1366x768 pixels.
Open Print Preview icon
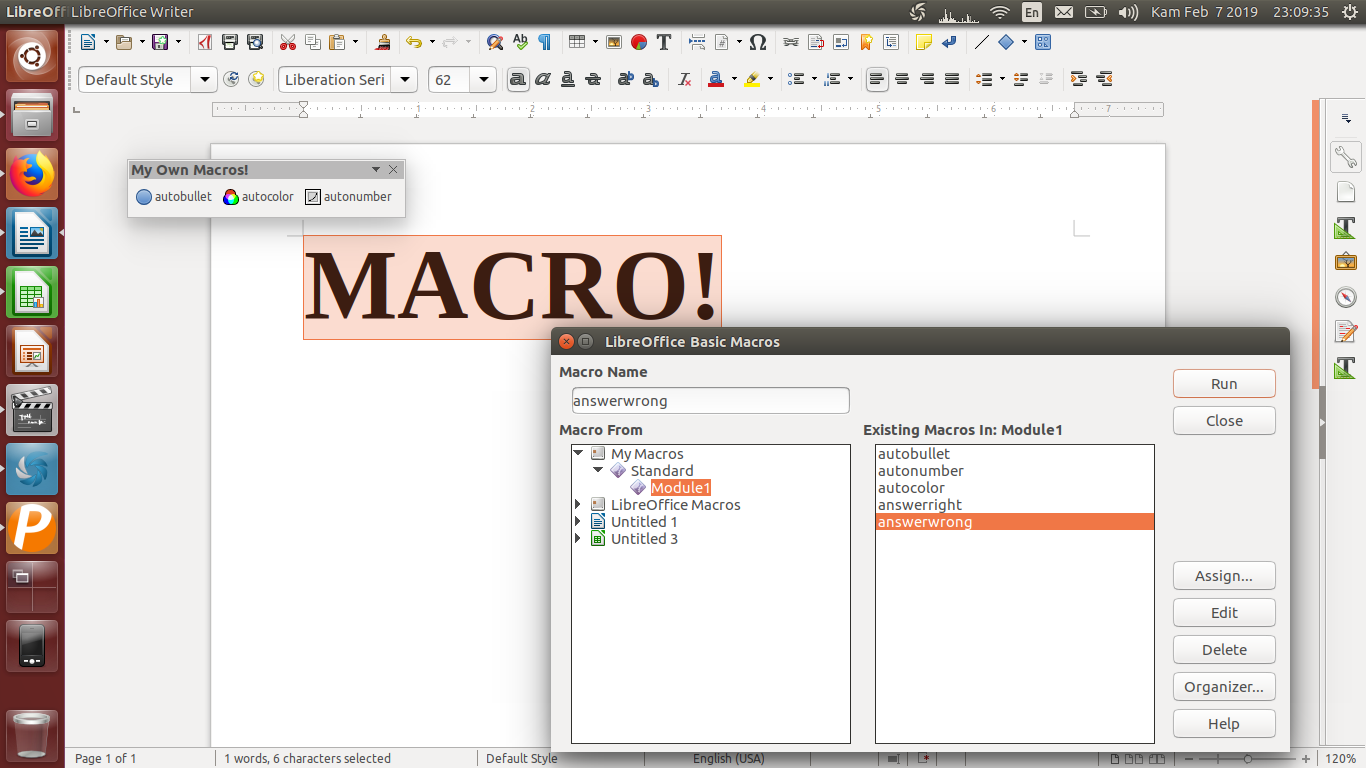point(255,42)
